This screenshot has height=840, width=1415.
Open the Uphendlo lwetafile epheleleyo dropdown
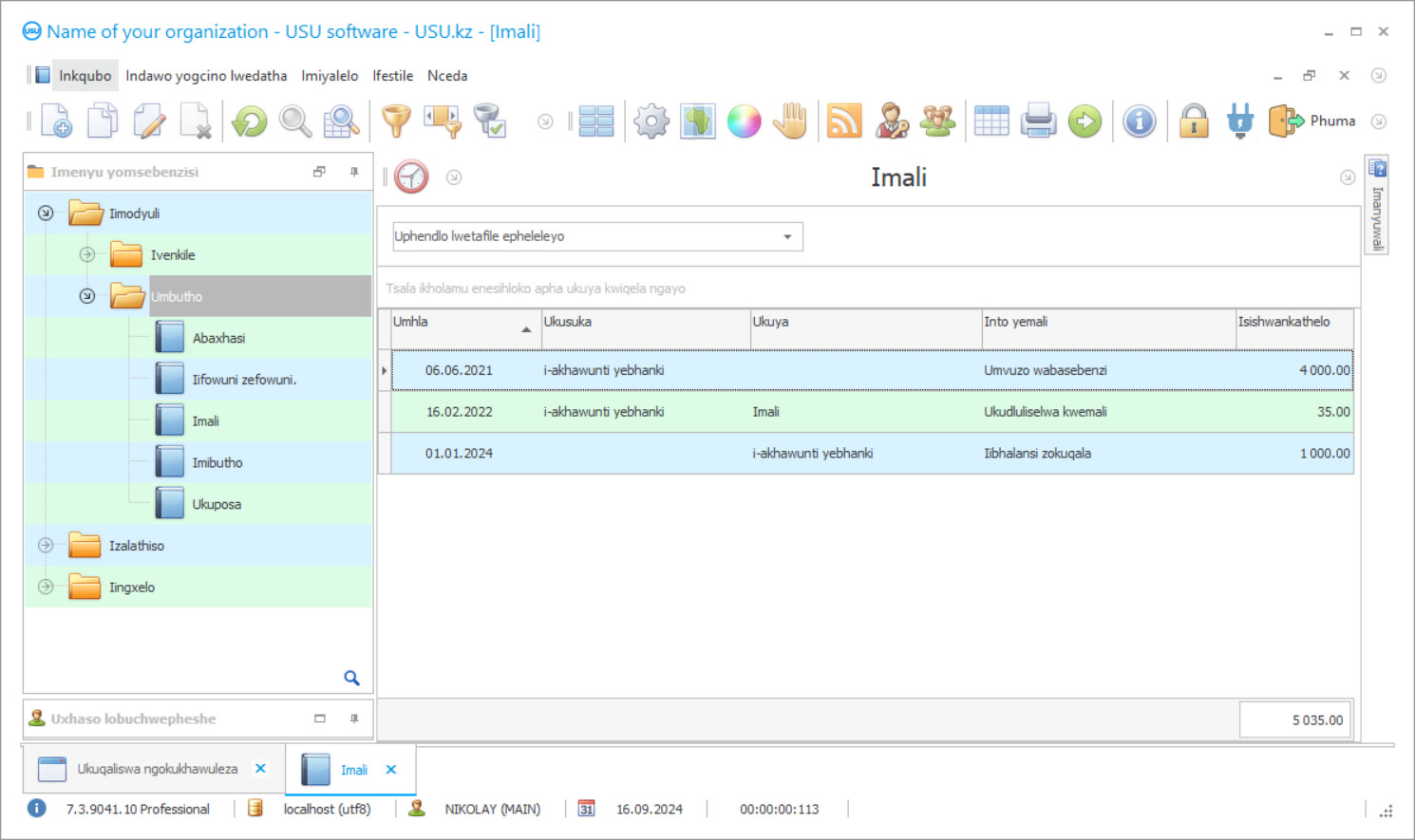[787, 236]
